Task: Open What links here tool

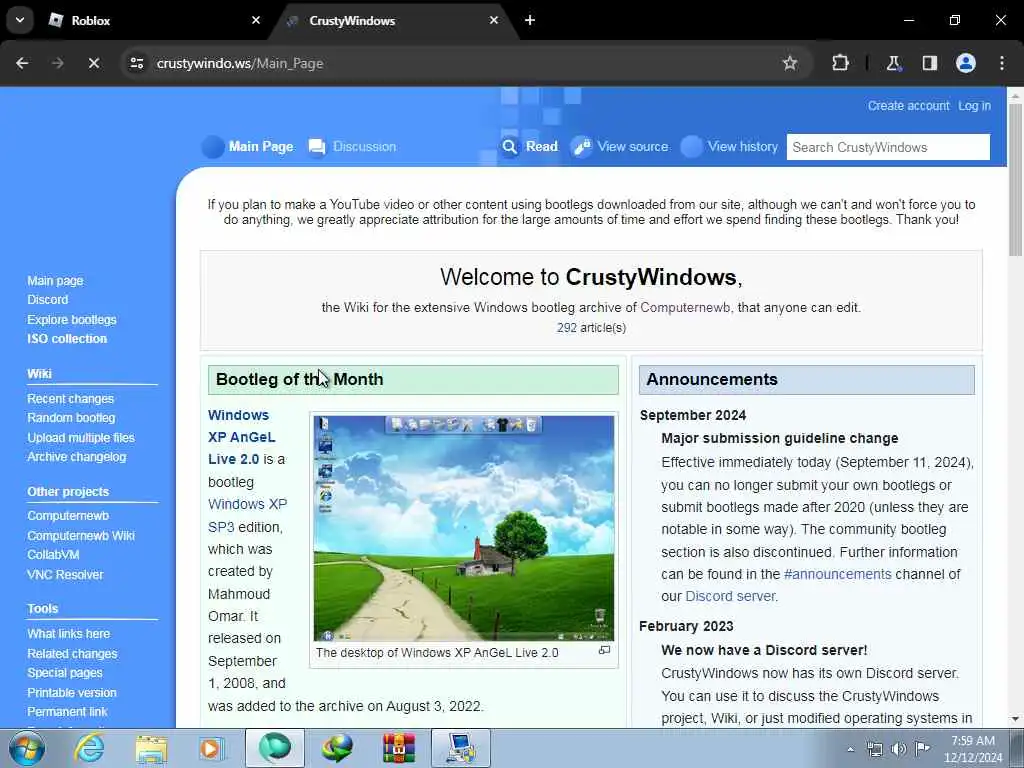Action: (68, 633)
